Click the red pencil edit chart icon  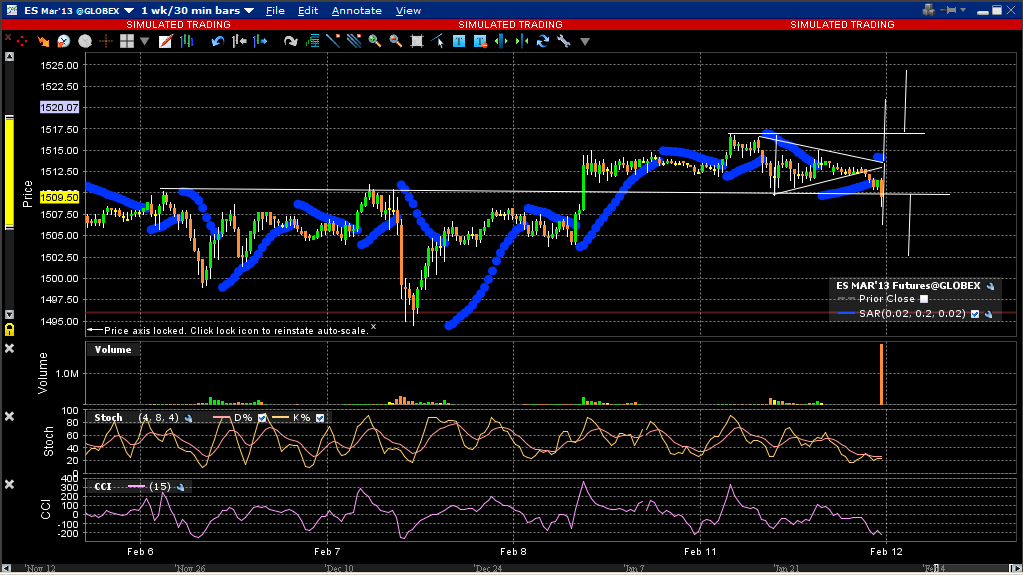[x=166, y=41]
